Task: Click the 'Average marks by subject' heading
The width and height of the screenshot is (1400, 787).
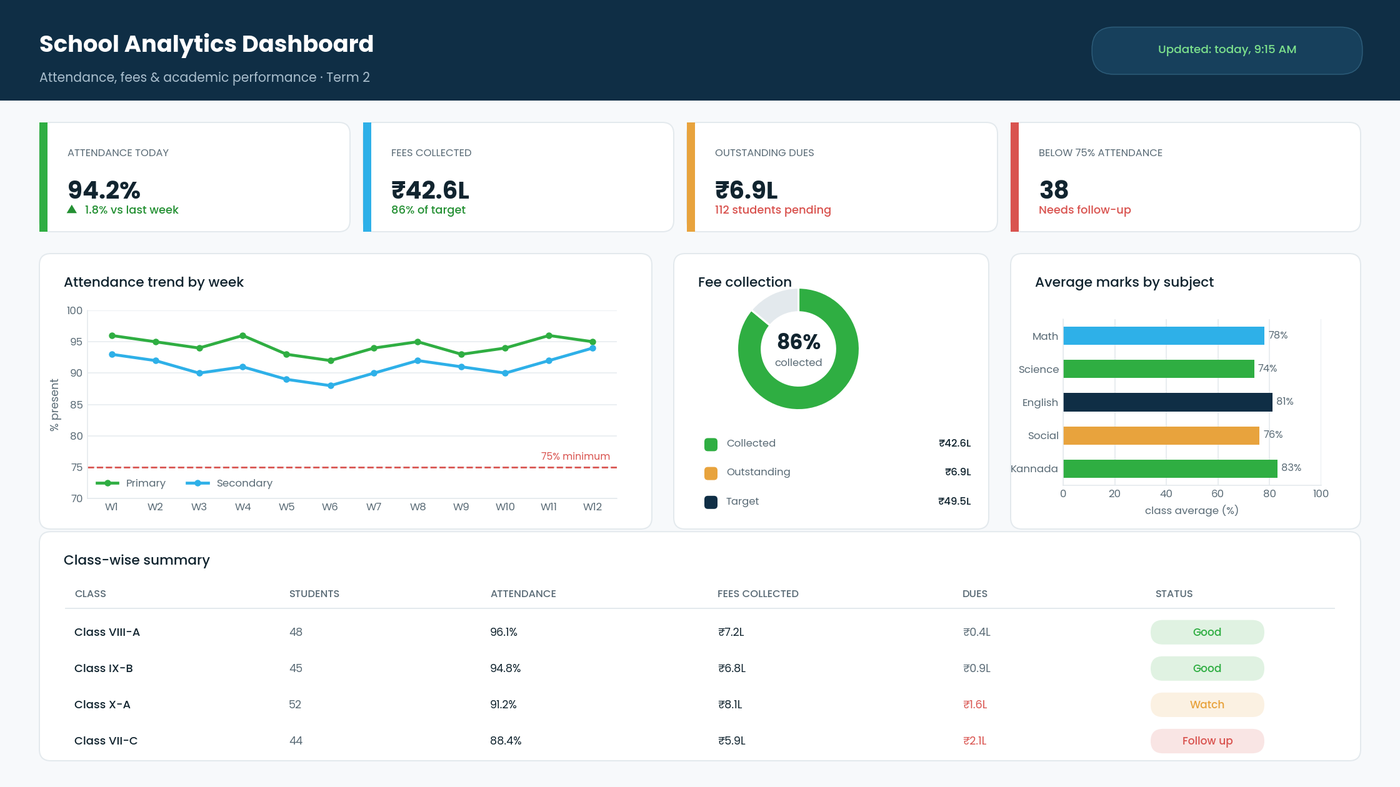Action: pos(1124,282)
